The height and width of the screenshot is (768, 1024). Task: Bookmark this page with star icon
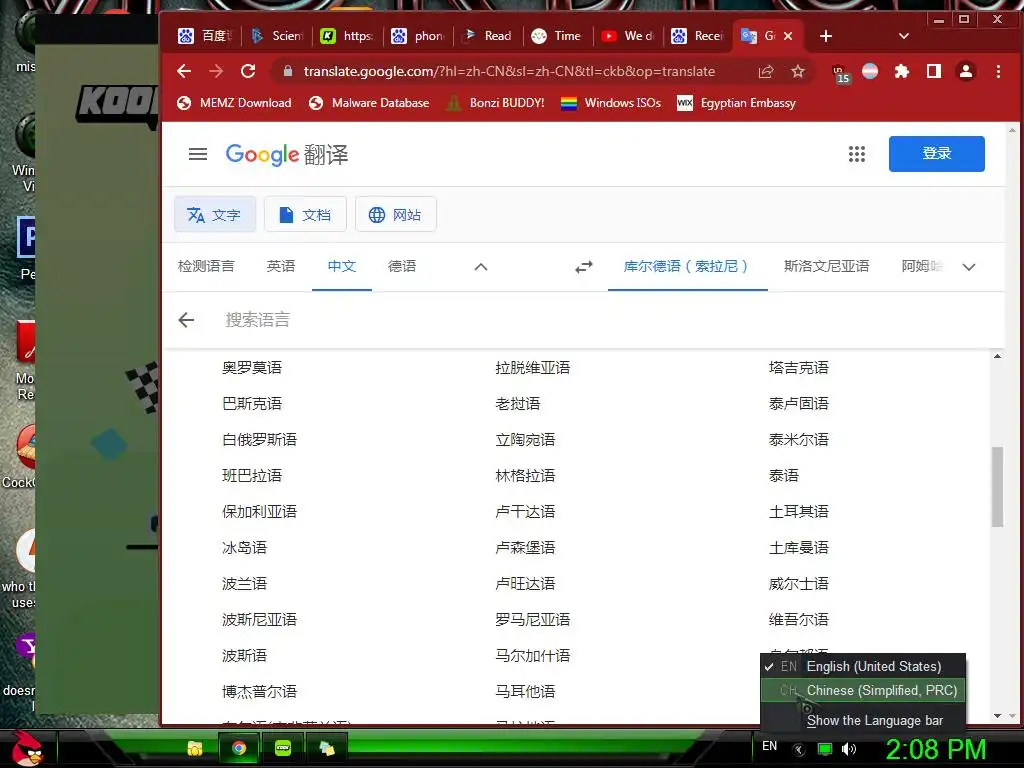coord(797,71)
